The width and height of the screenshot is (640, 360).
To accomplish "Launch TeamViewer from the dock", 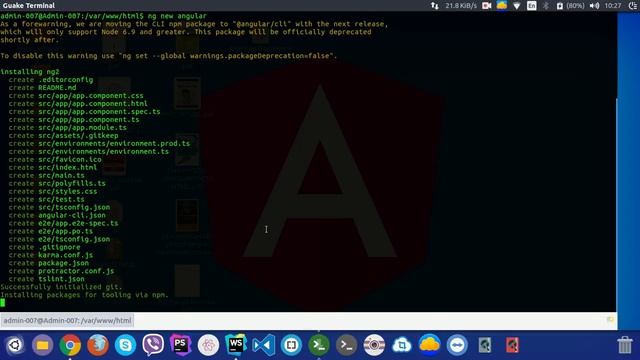I will click(457, 345).
